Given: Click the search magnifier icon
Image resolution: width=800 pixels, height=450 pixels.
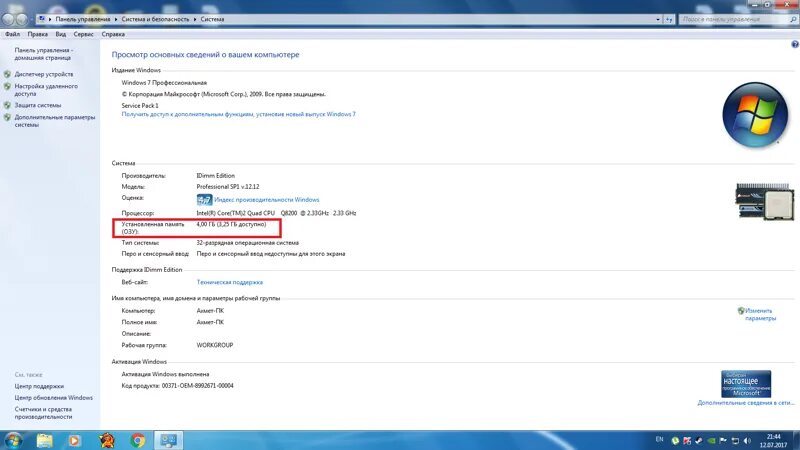Looking at the screenshot, I should click(793, 19).
